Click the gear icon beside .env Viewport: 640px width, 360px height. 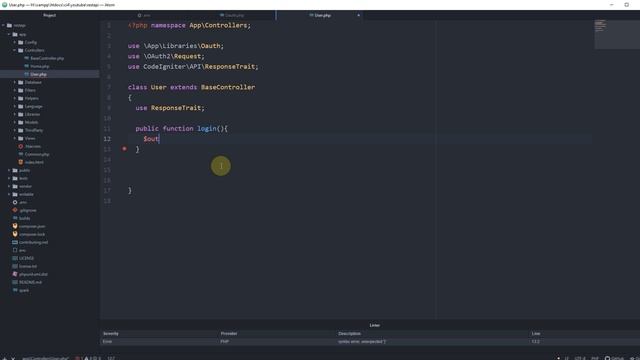pyautogui.click(x=15, y=202)
